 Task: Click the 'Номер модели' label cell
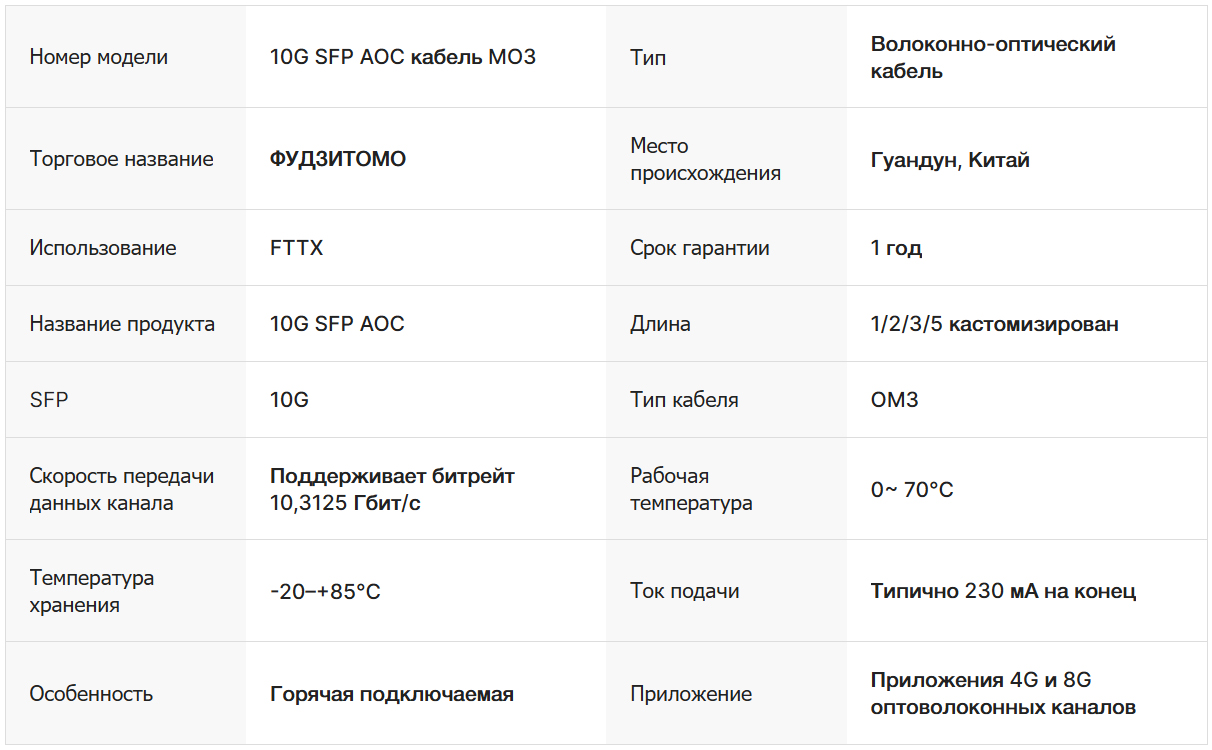click(x=99, y=57)
